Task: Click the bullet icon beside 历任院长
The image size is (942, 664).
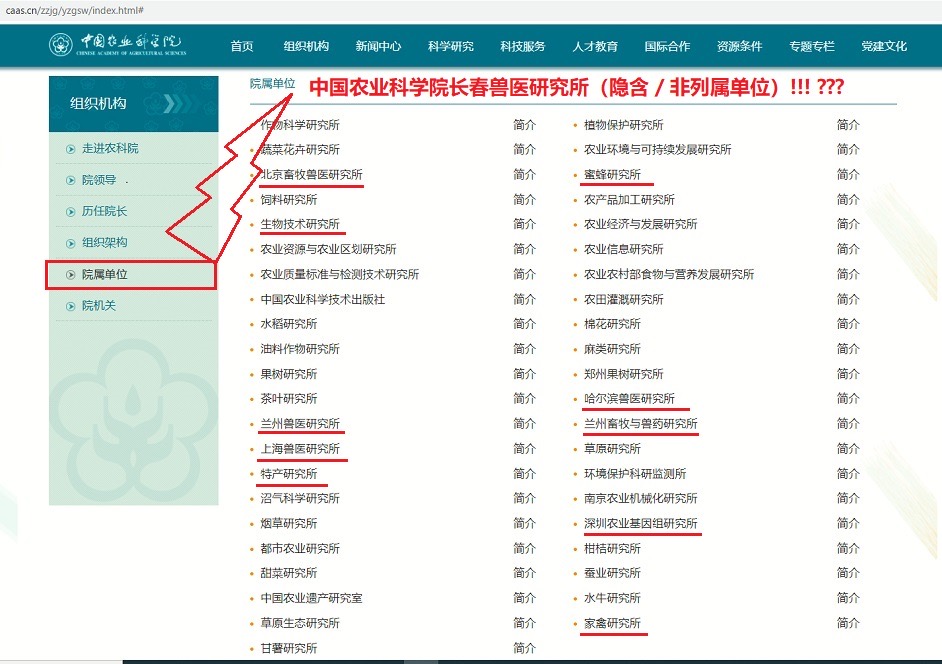Action: pos(70,212)
